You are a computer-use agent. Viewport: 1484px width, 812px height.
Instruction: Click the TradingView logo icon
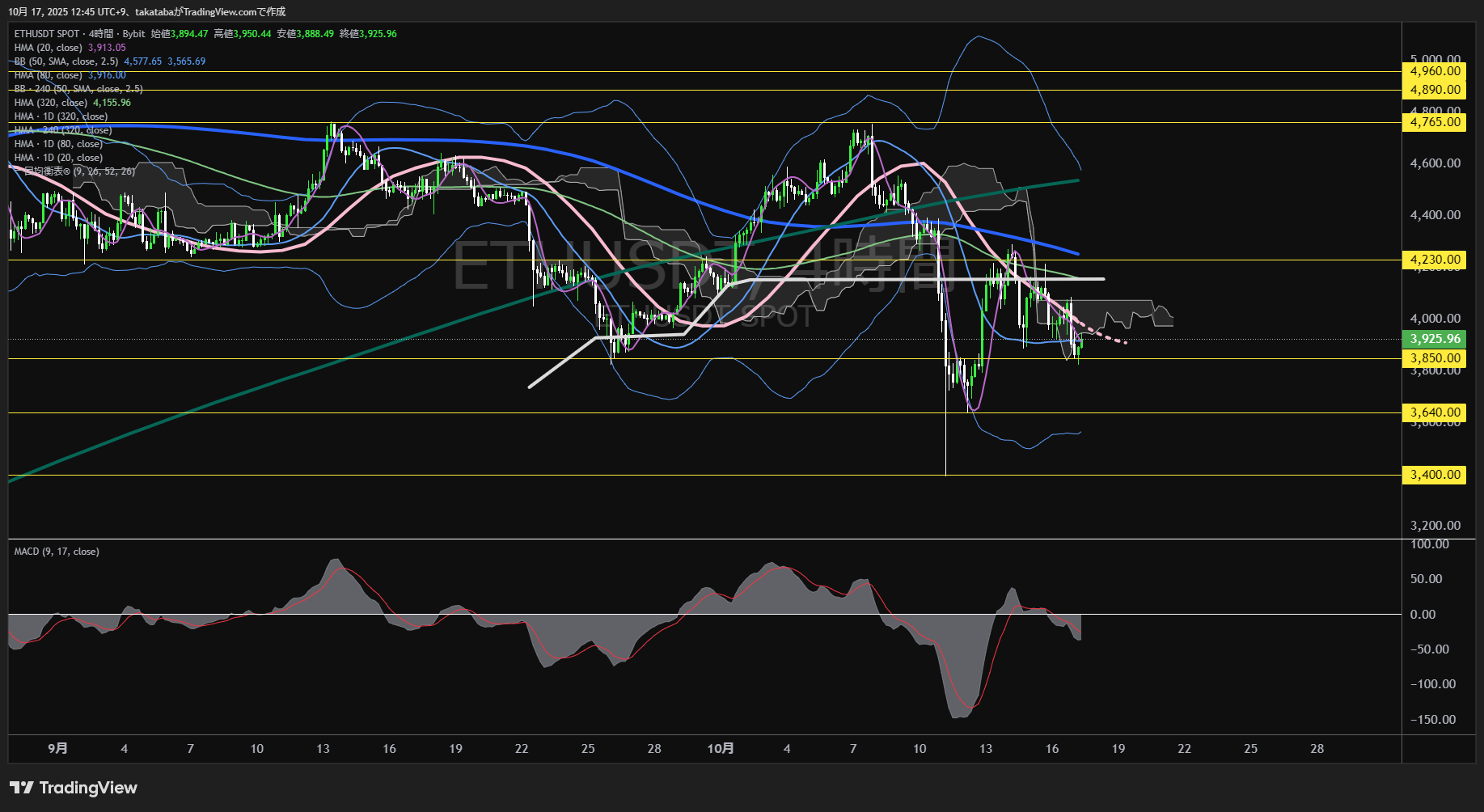22,788
